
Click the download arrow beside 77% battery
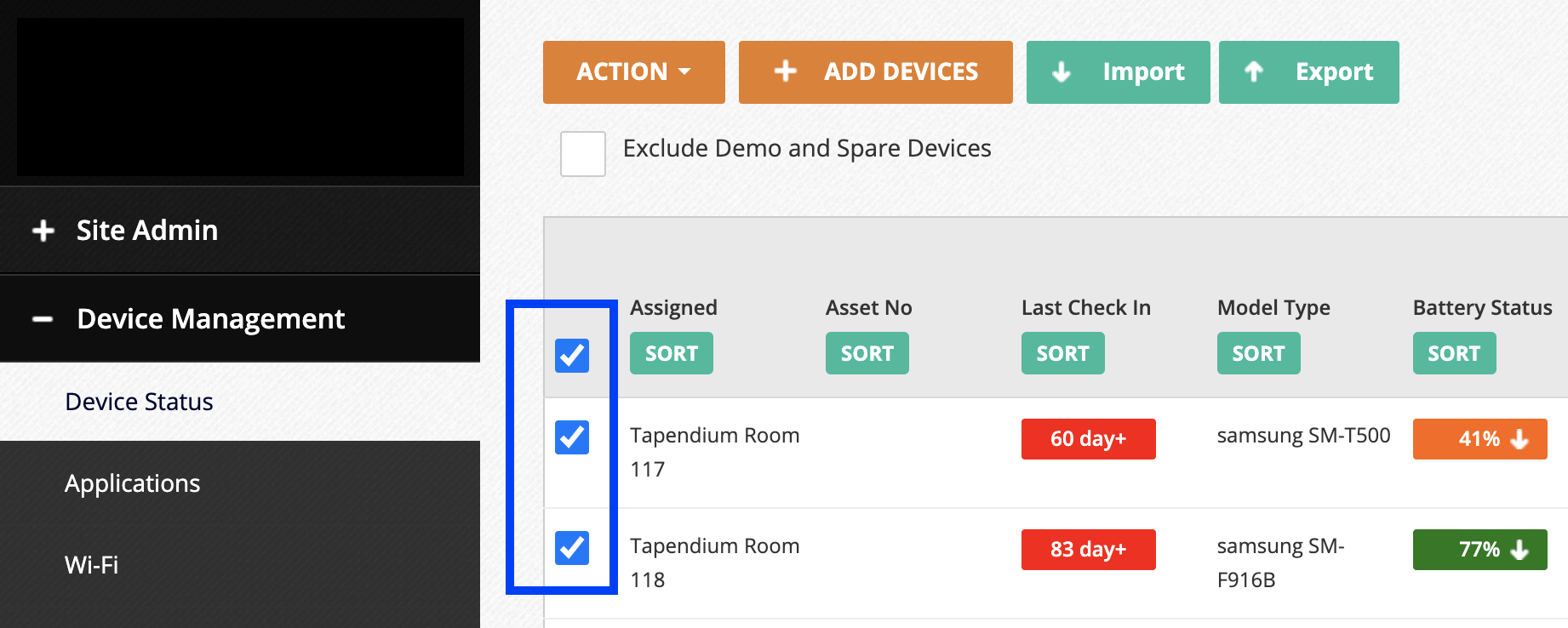click(1519, 550)
